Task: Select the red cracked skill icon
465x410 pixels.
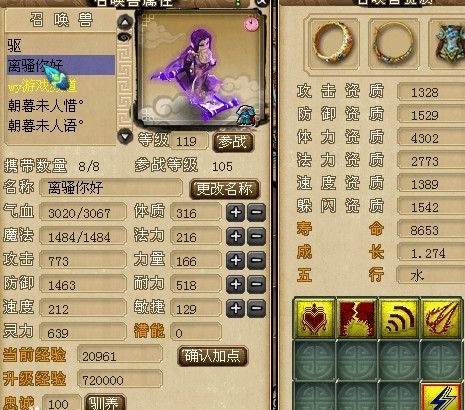Action: point(356,318)
